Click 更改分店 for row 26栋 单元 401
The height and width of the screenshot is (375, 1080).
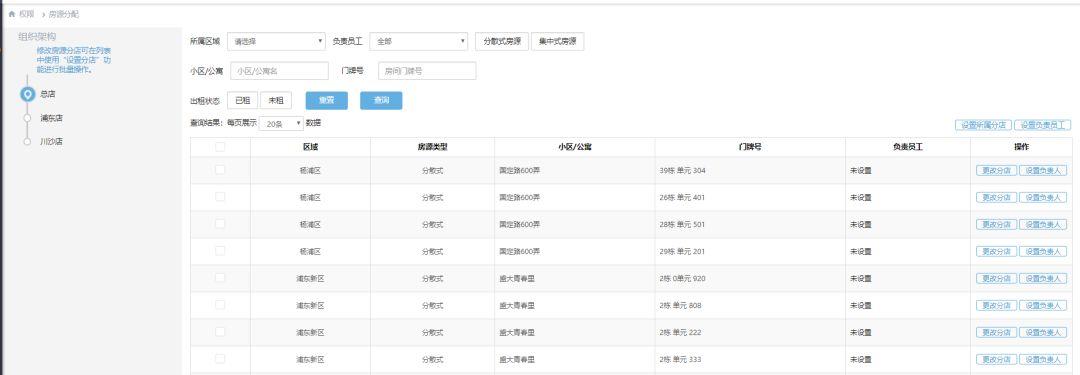pyautogui.click(x=996, y=197)
